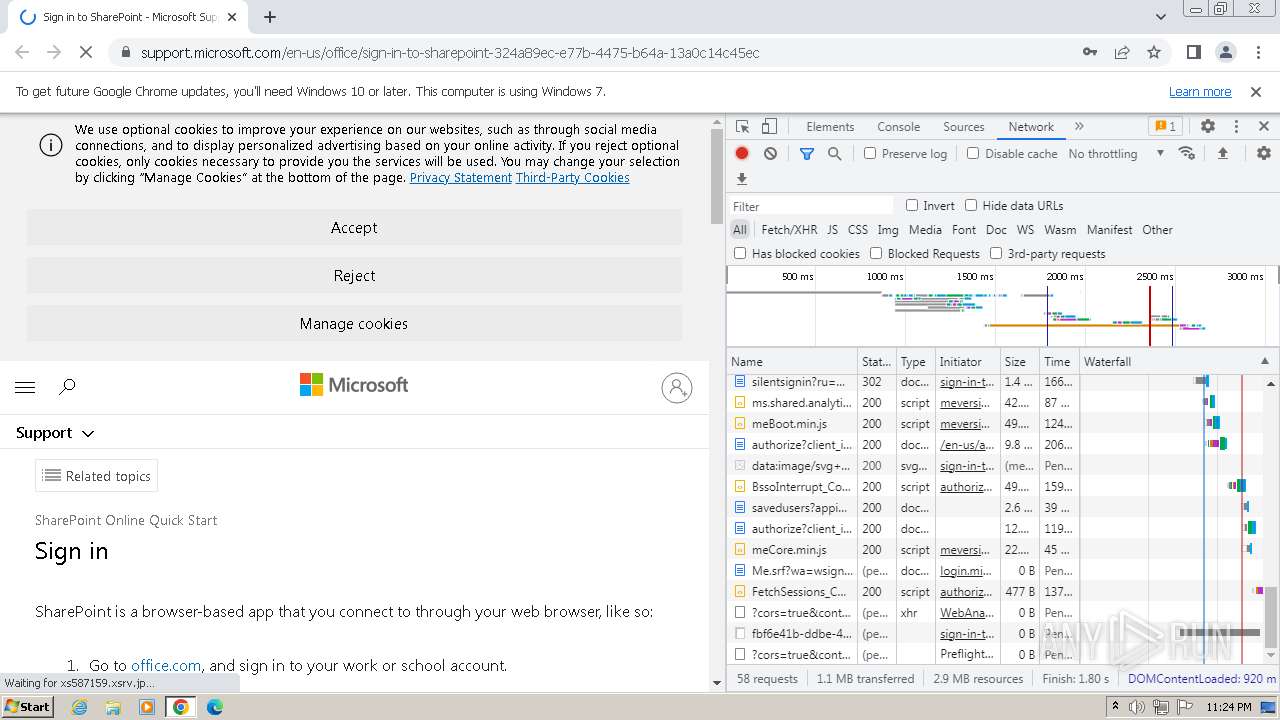Screen dimensions: 1280x720
Task: Click Chrome's stop loading button
Action: pos(85,52)
